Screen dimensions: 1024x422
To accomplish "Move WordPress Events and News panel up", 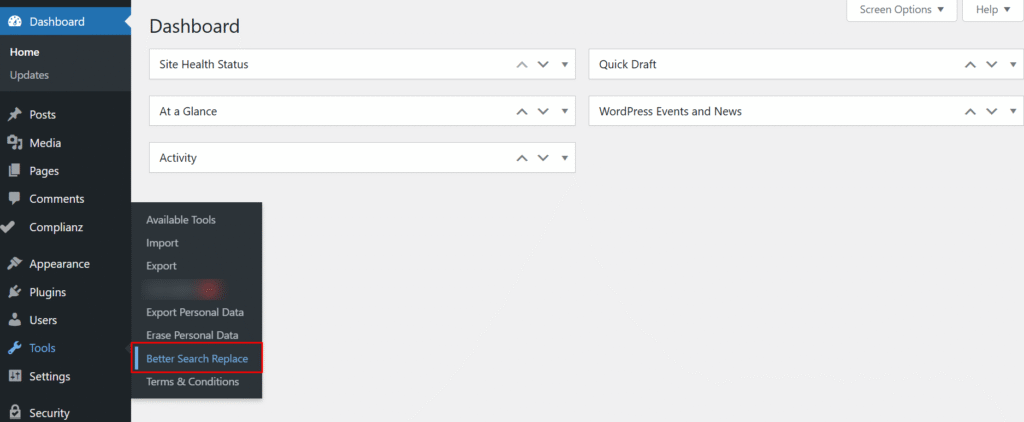I will [969, 111].
